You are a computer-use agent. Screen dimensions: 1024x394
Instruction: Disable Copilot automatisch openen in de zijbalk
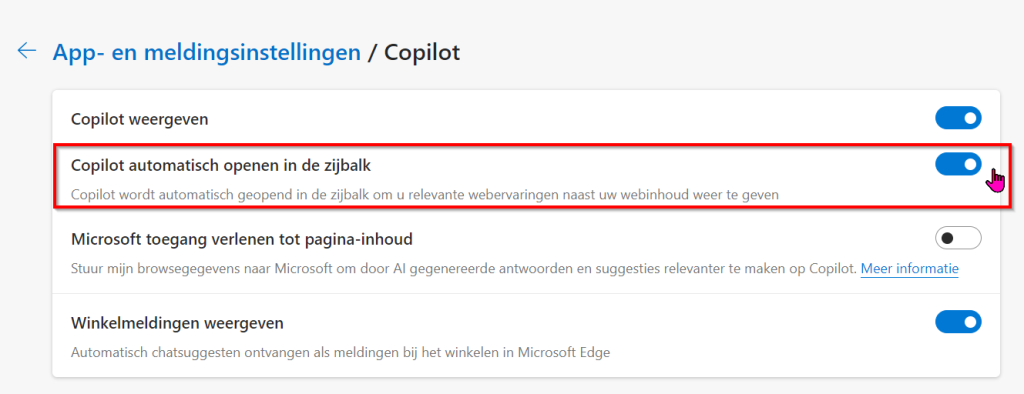coord(958,164)
